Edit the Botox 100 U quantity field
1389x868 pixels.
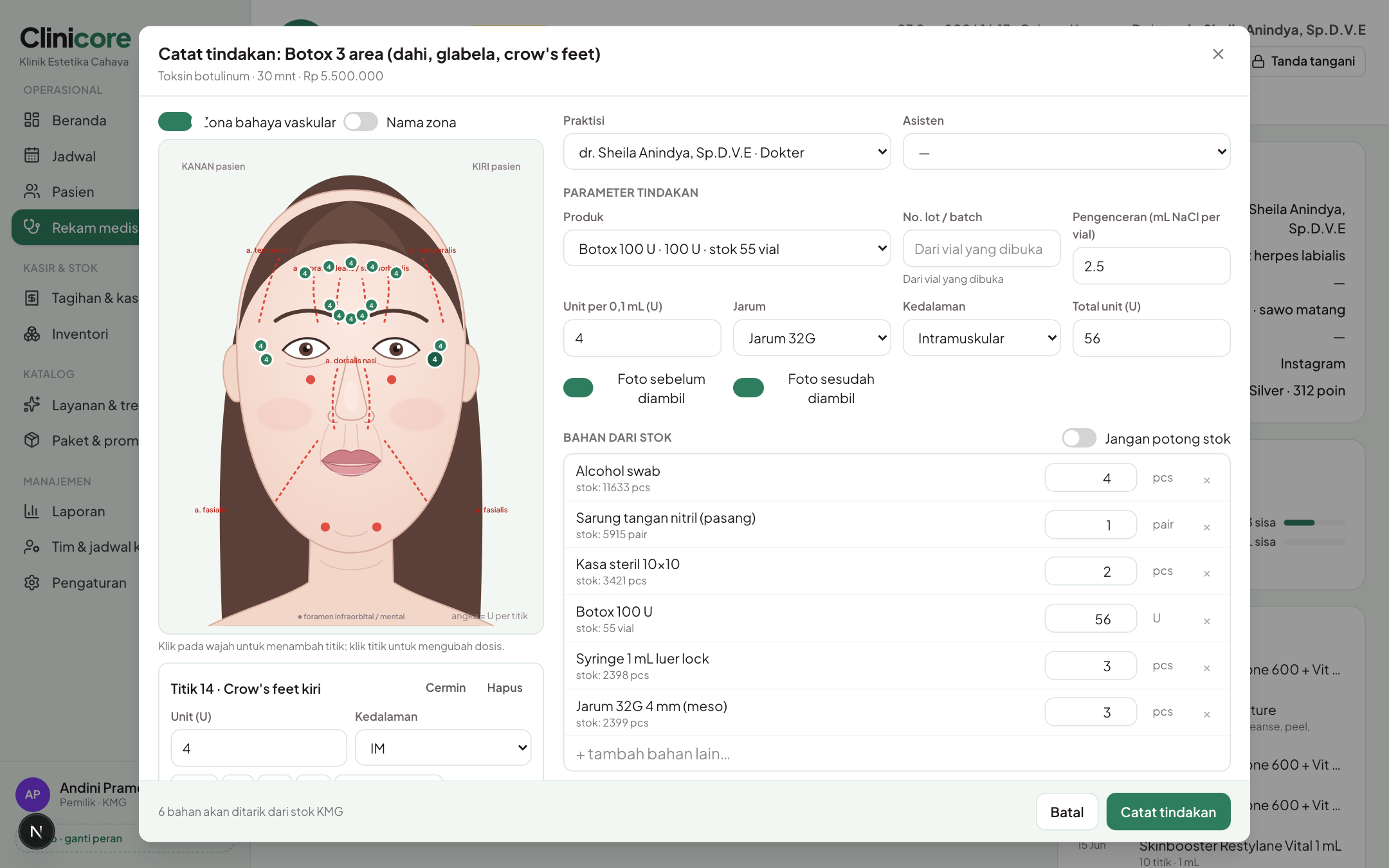1091,619
